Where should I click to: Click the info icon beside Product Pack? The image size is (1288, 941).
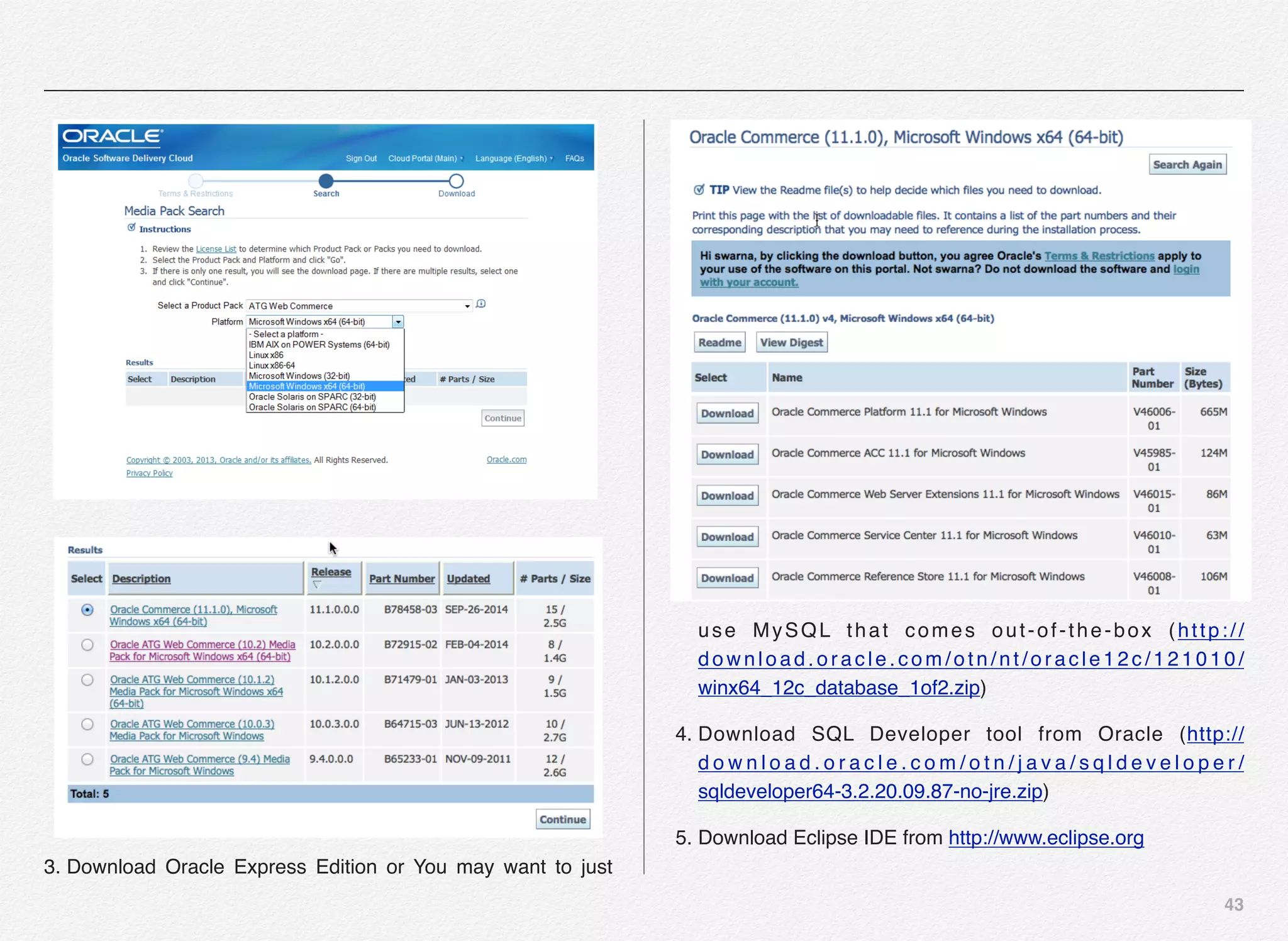pos(481,304)
